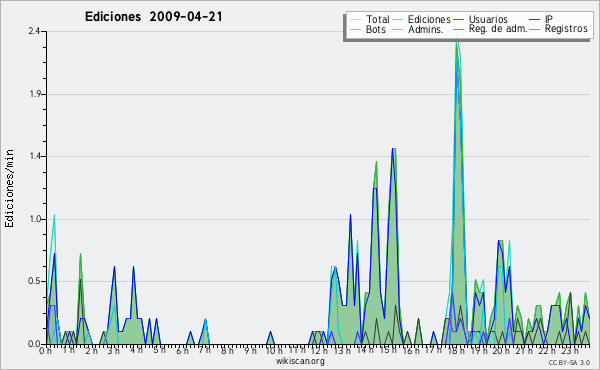Click the y-axis value 0.5
Viewport: 600px width, 370px height.
[34, 281]
